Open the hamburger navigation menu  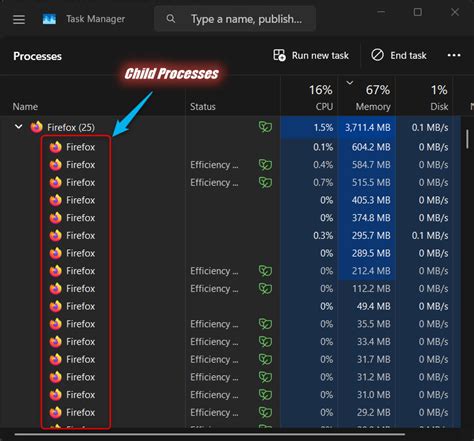click(x=19, y=19)
